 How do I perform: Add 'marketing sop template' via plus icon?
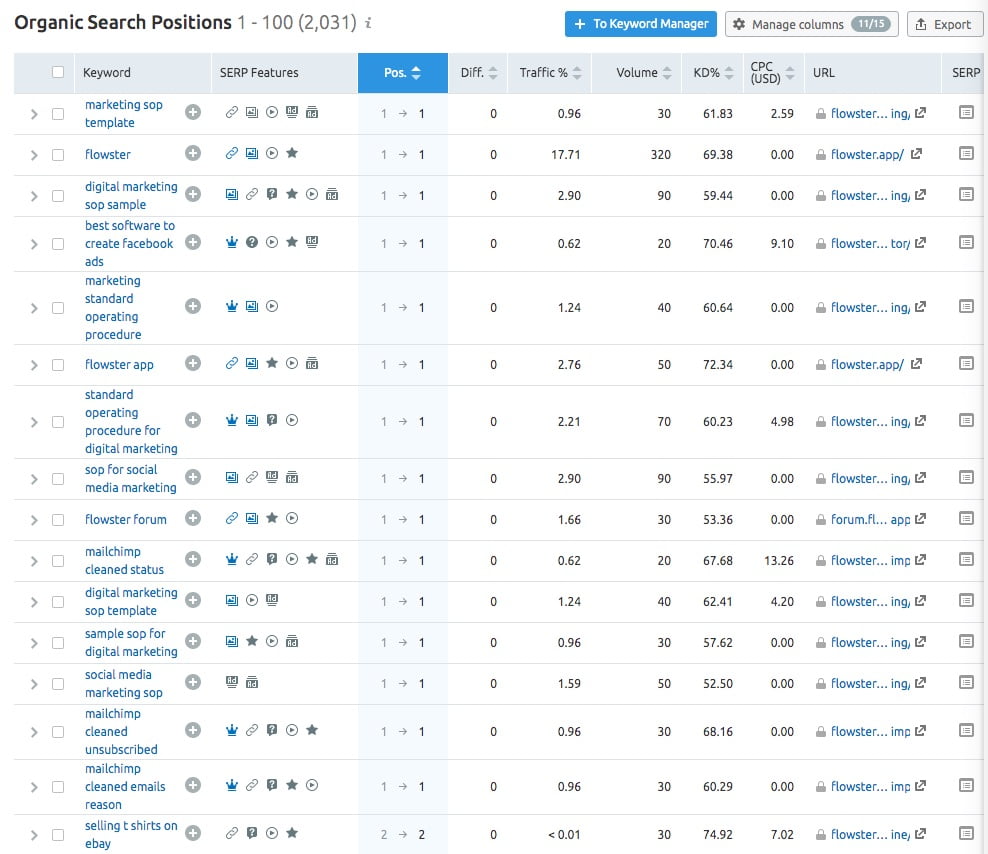pos(193,112)
